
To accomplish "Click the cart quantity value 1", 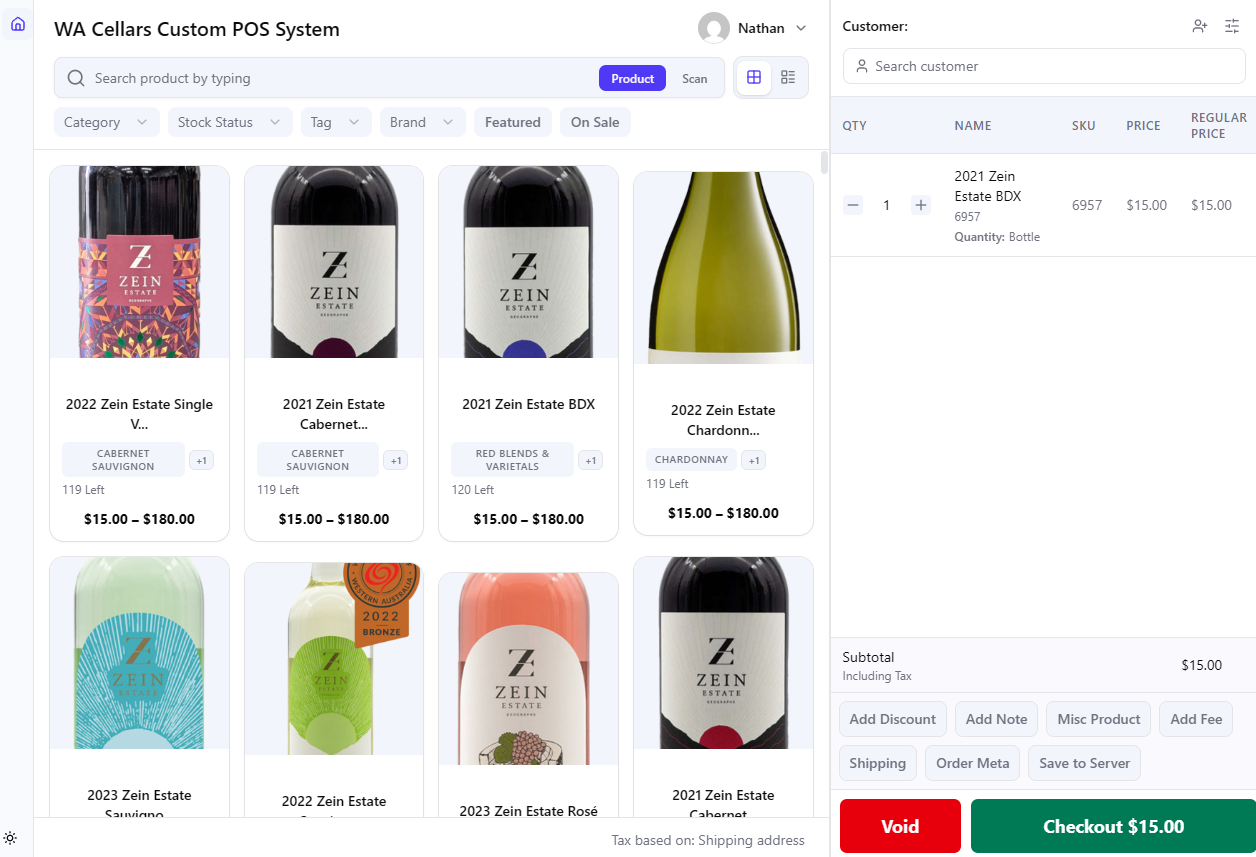I will tap(886, 205).
